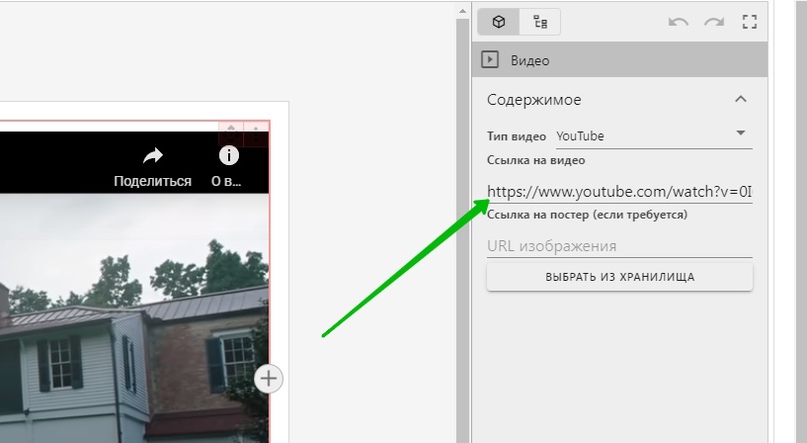Click the Содержимое section title
The height and width of the screenshot is (443, 807).
pyautogui.click(x=534, y=100)
